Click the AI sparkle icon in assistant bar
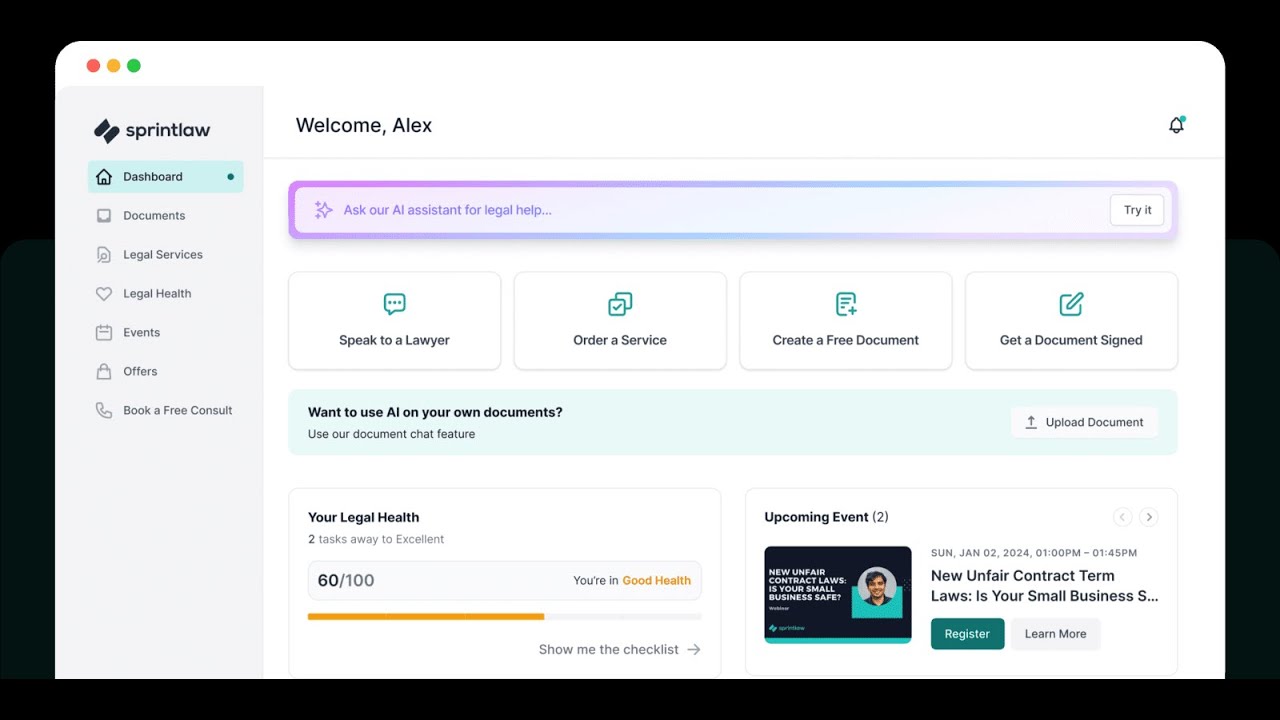 [323, 210]
